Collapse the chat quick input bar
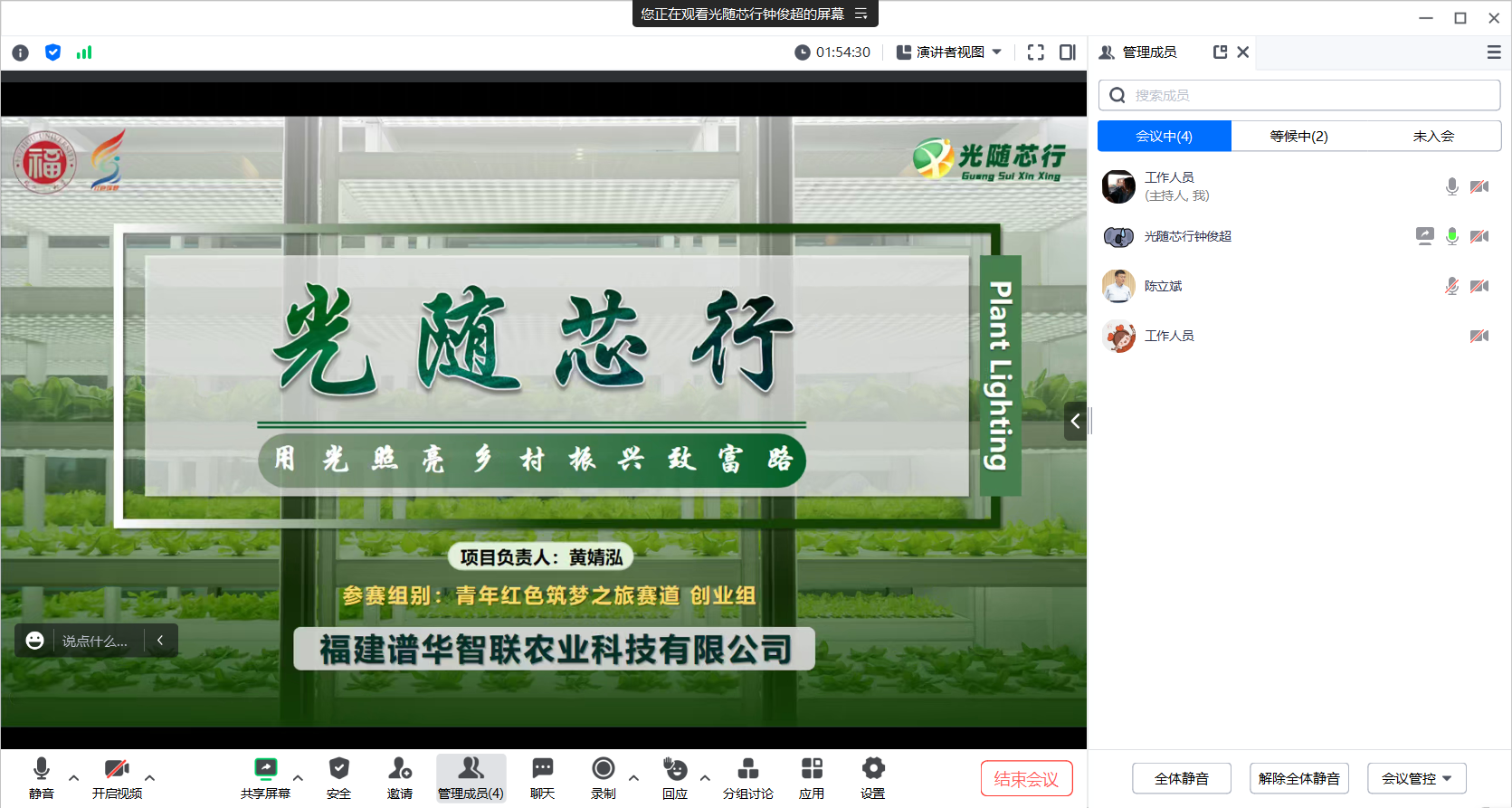This screenshot has height=808, width=1512. [x=160, y=640]
